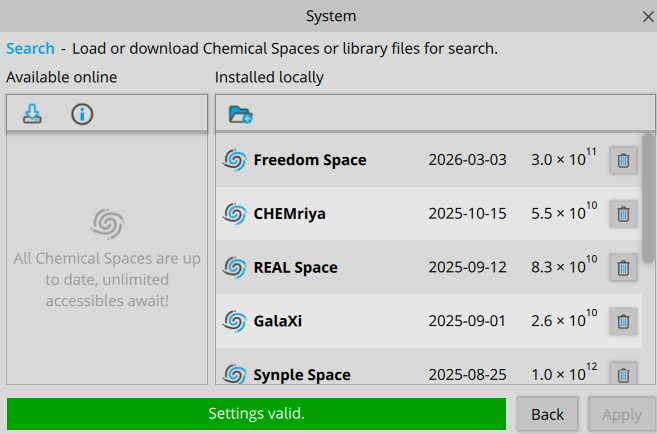Select the CHEMriya row
The height and width of the screenshot is (434, 657).
[x=400, y=214]
